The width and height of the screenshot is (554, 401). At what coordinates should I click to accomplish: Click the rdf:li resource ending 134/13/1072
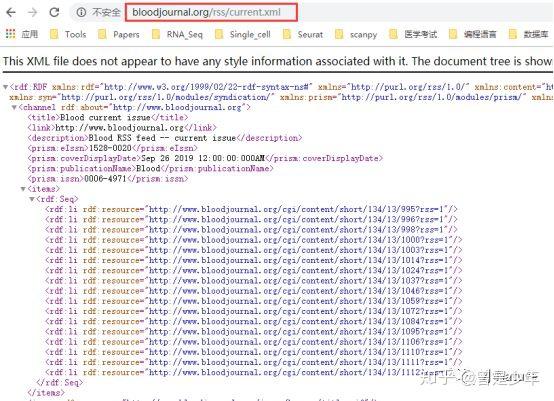(254, 312)
